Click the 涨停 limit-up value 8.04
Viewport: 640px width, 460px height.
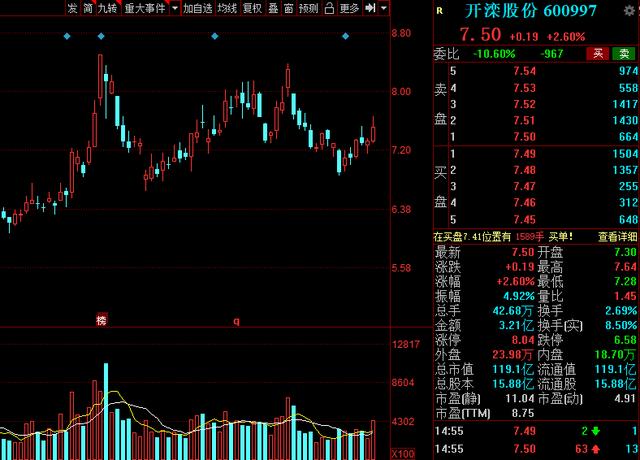pyautogui.click(x=523, y=340)
